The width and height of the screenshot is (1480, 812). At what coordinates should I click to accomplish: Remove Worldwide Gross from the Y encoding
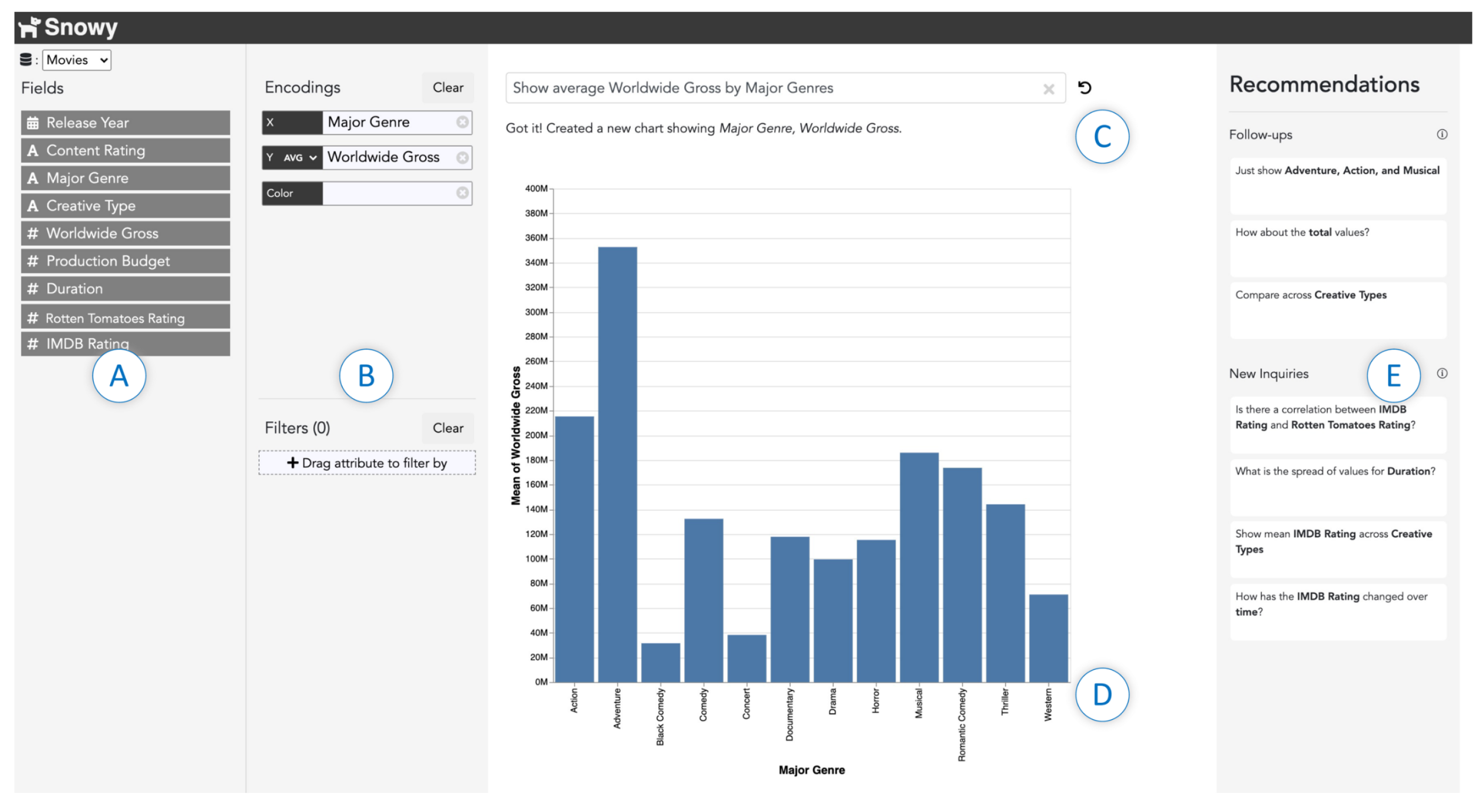(x=462, y=158)
